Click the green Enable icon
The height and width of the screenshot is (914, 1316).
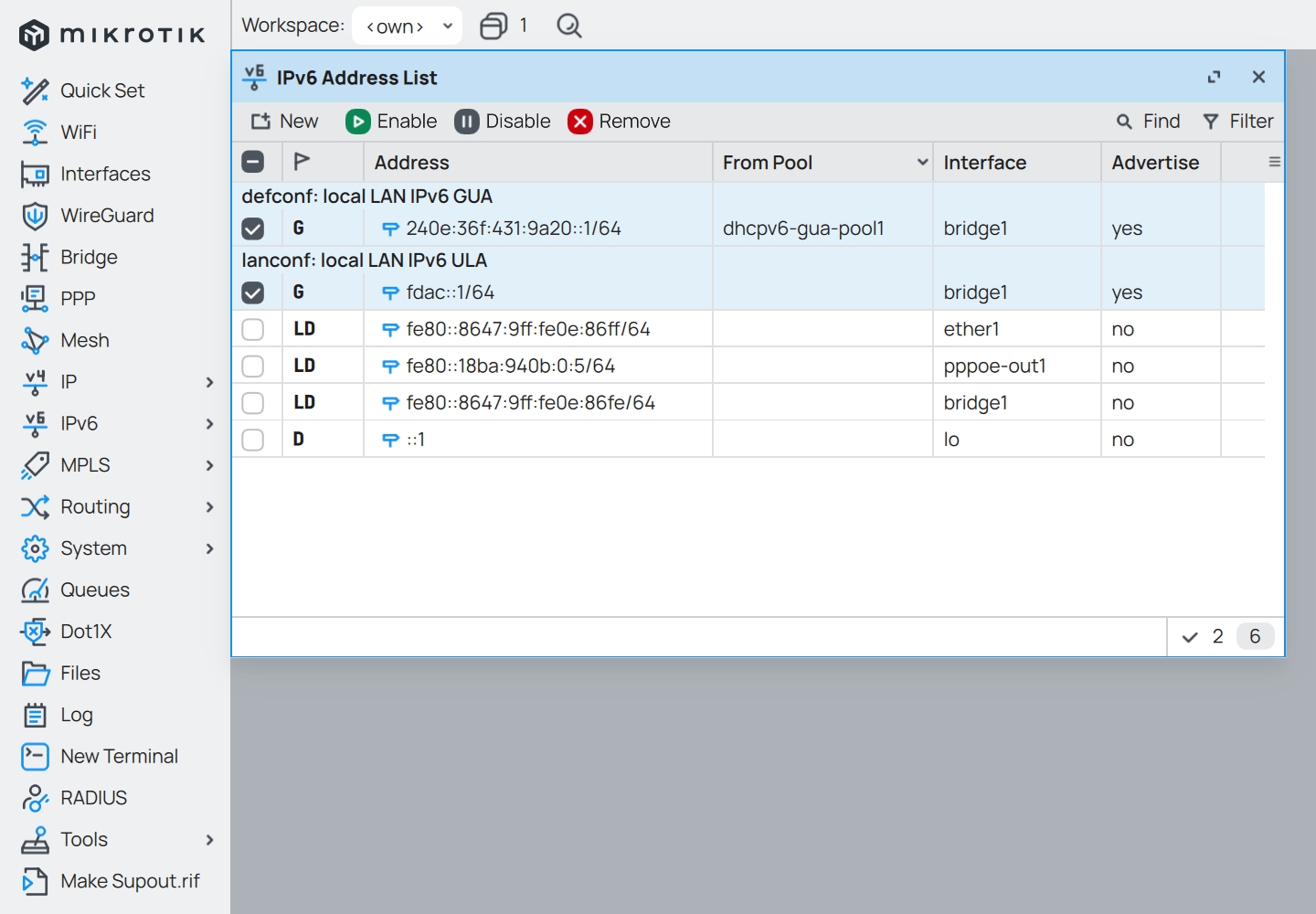(x=358, y=122)
